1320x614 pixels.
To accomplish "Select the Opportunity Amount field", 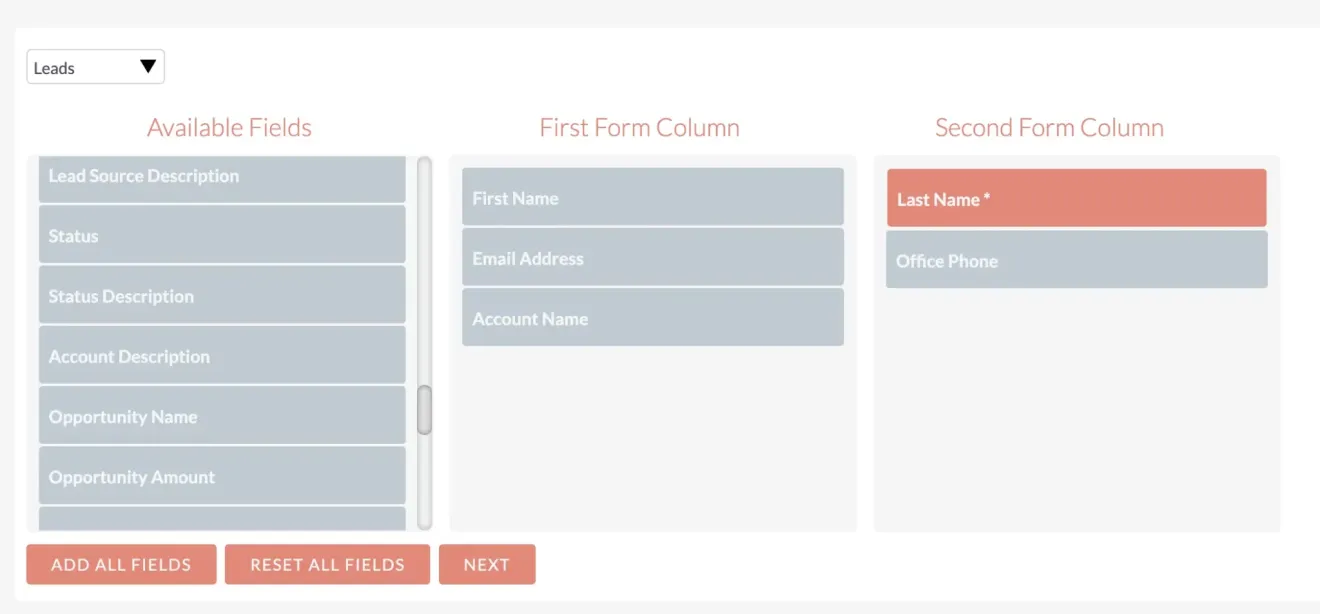I will [x=222, y=476].
